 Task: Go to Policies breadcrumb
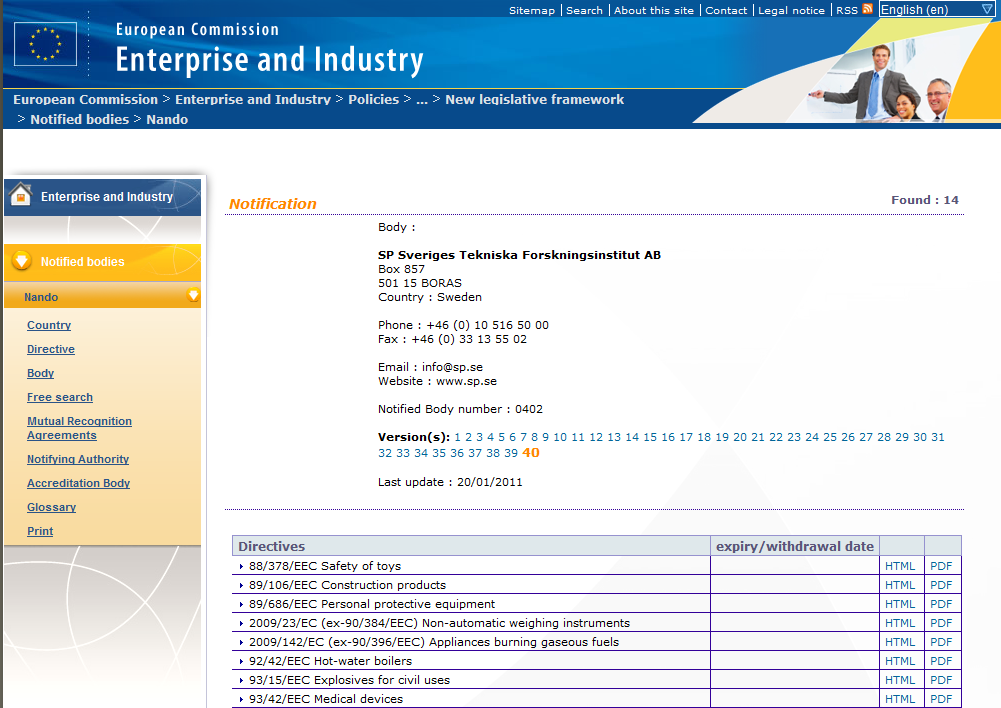tap(373, 100)
